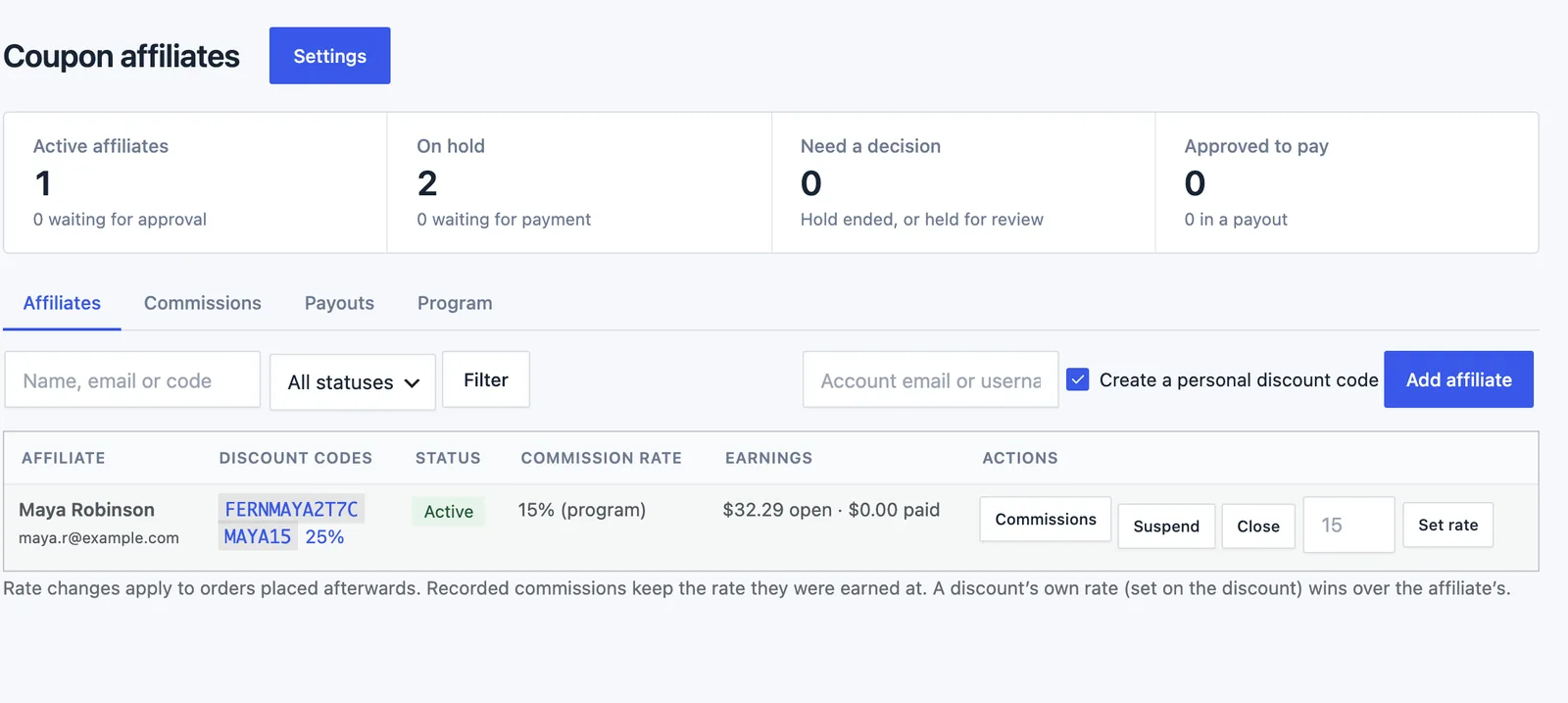Suspend Maya Robinson's affiliate account
Image resolution: width=1568 pixels, height=703 pixels.
pyautogui.click(x=1166, y=527)
